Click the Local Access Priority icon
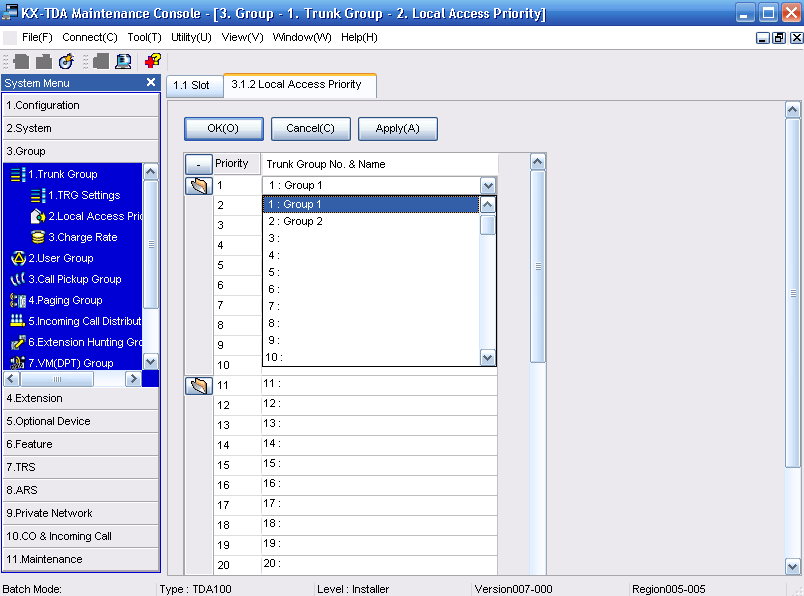This screenshot has width=804, height=596. 38,216
